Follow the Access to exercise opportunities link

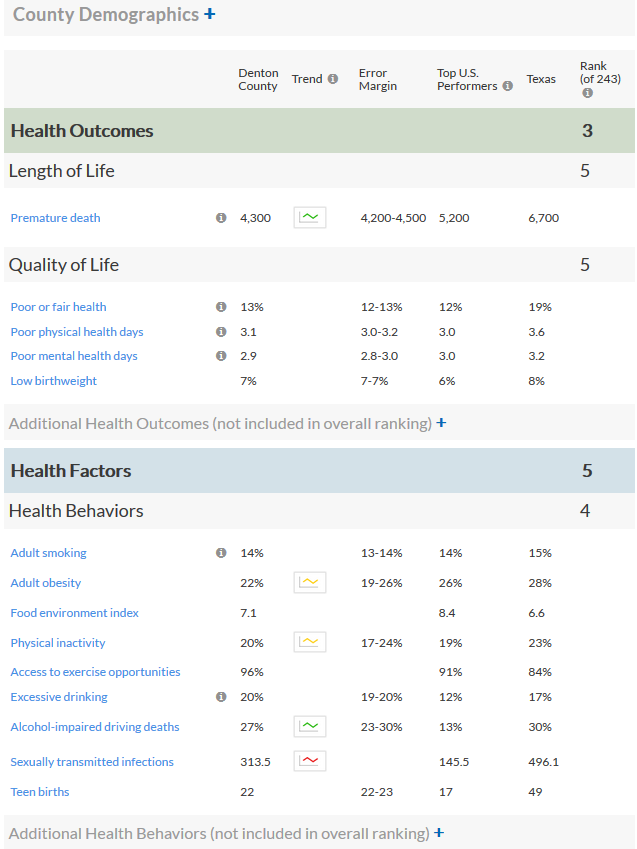(x=95, y=672)
